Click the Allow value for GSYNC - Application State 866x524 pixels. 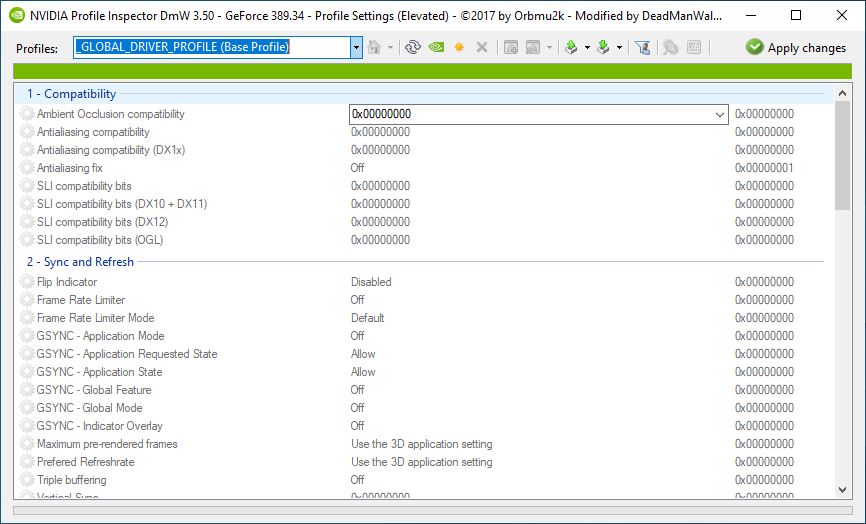pos(363,372)
